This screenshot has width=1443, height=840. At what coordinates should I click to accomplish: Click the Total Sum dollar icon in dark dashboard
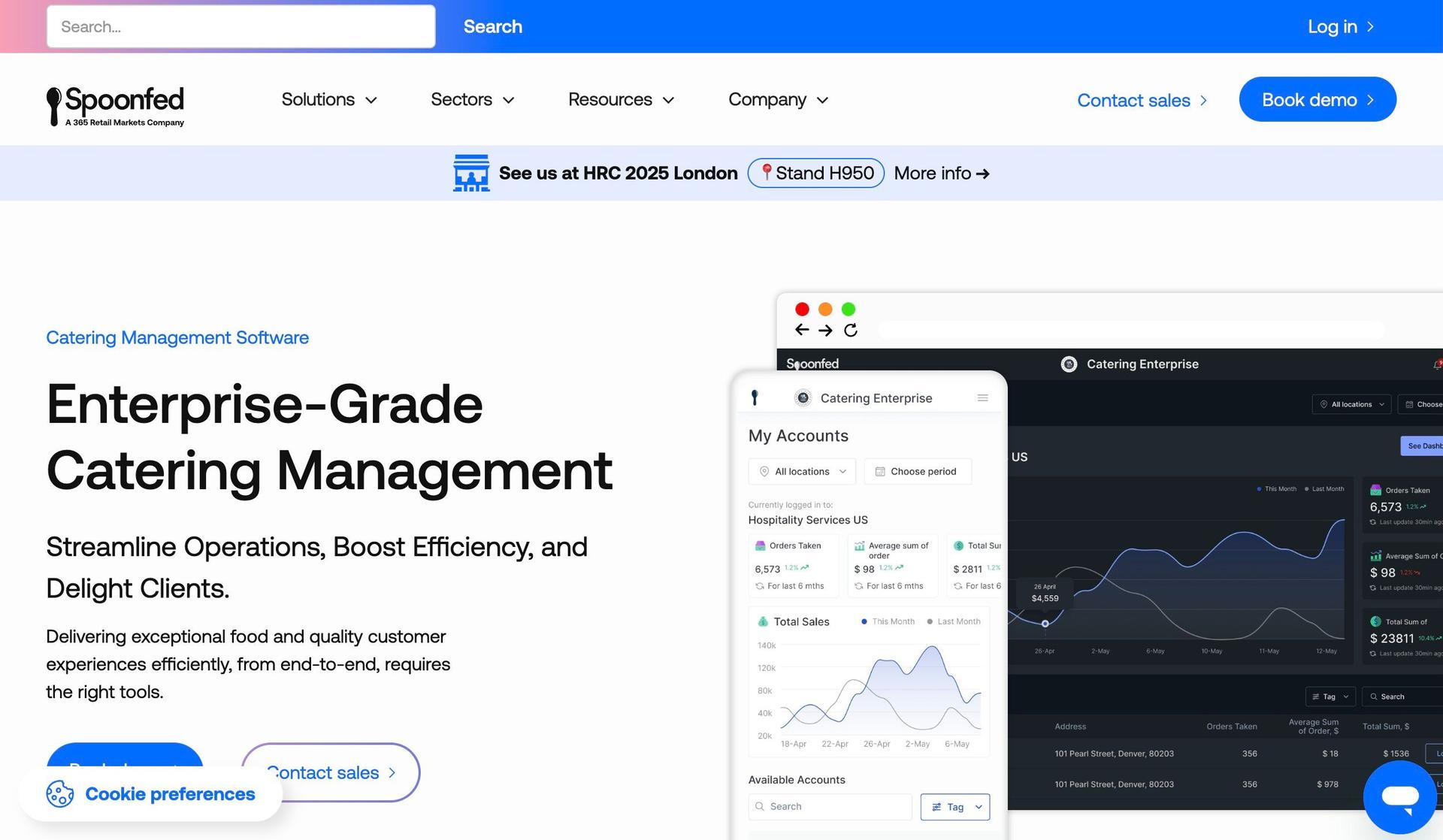1375,621
